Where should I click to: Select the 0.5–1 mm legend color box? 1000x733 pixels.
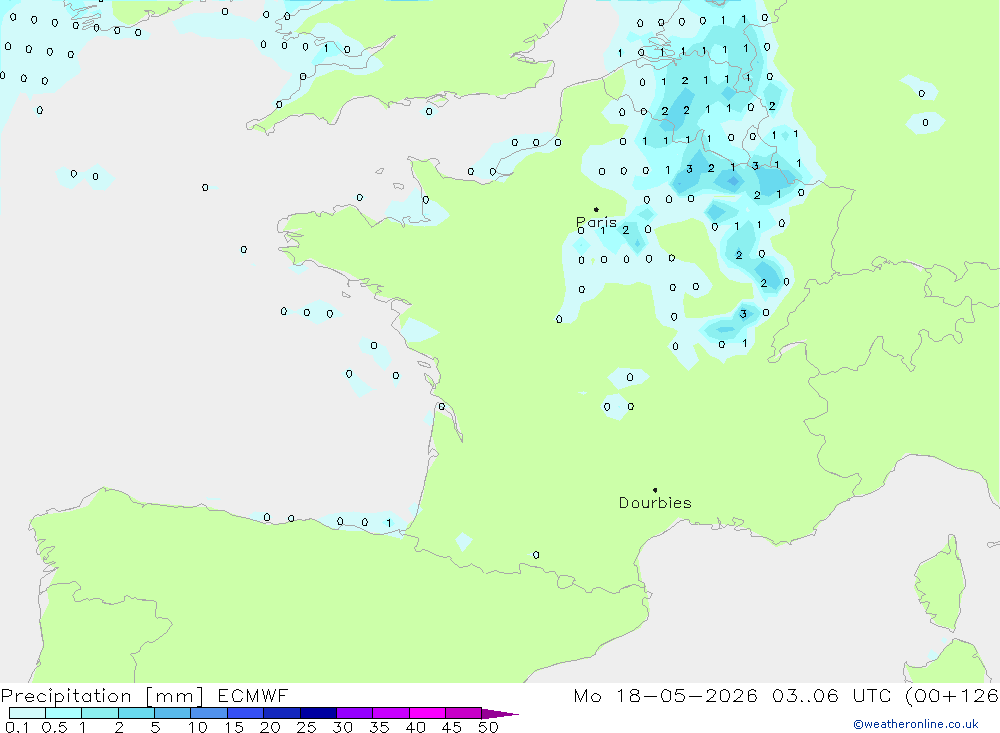pyautogui.click(x=63, y=713)
